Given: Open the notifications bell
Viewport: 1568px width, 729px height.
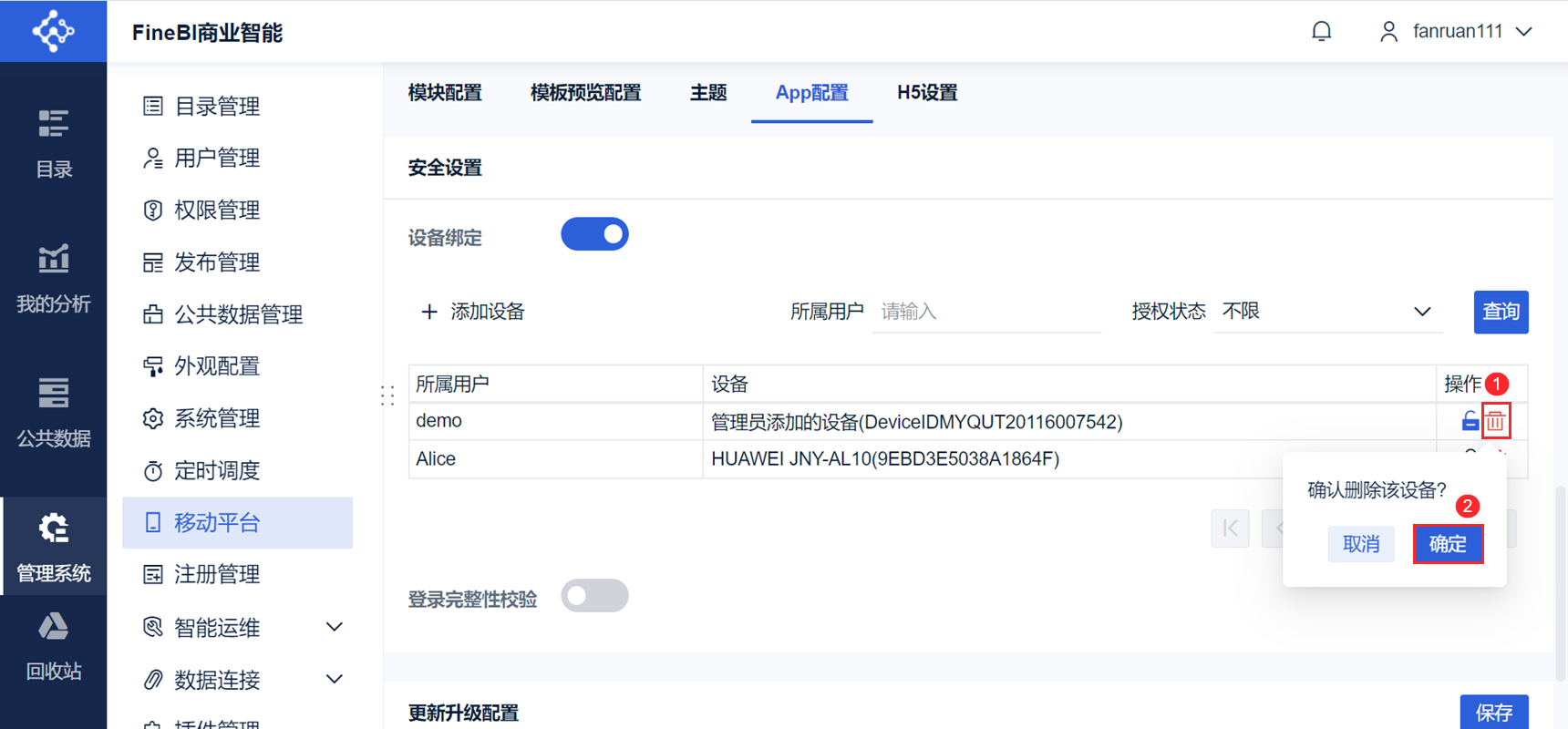Looking at the screenshot, I should pos(1321,32).
